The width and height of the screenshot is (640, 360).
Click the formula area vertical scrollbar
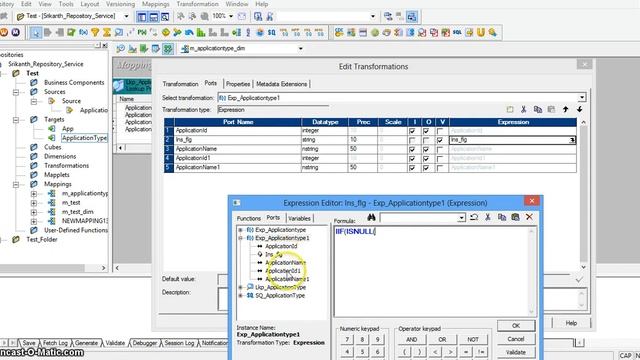[531, 271]
